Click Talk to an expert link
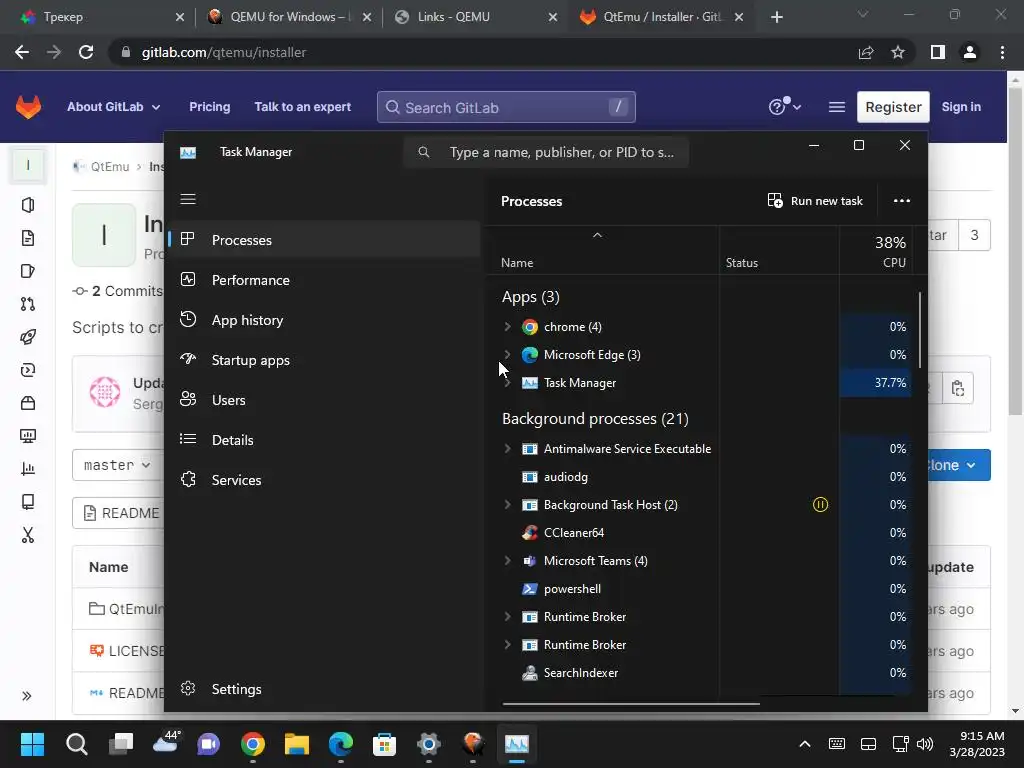 pos(302,107)
